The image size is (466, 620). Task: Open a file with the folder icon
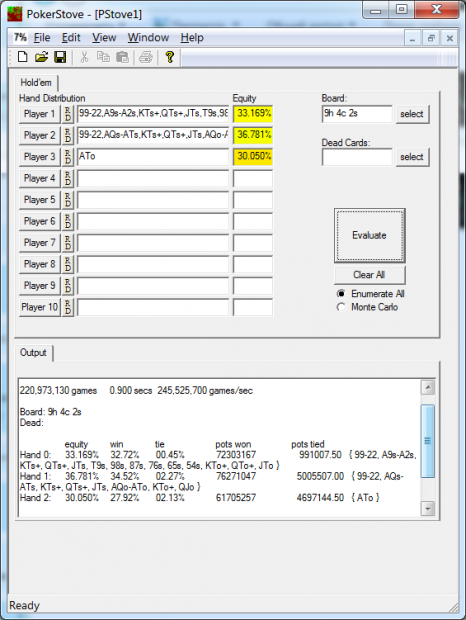pos(41,57)
